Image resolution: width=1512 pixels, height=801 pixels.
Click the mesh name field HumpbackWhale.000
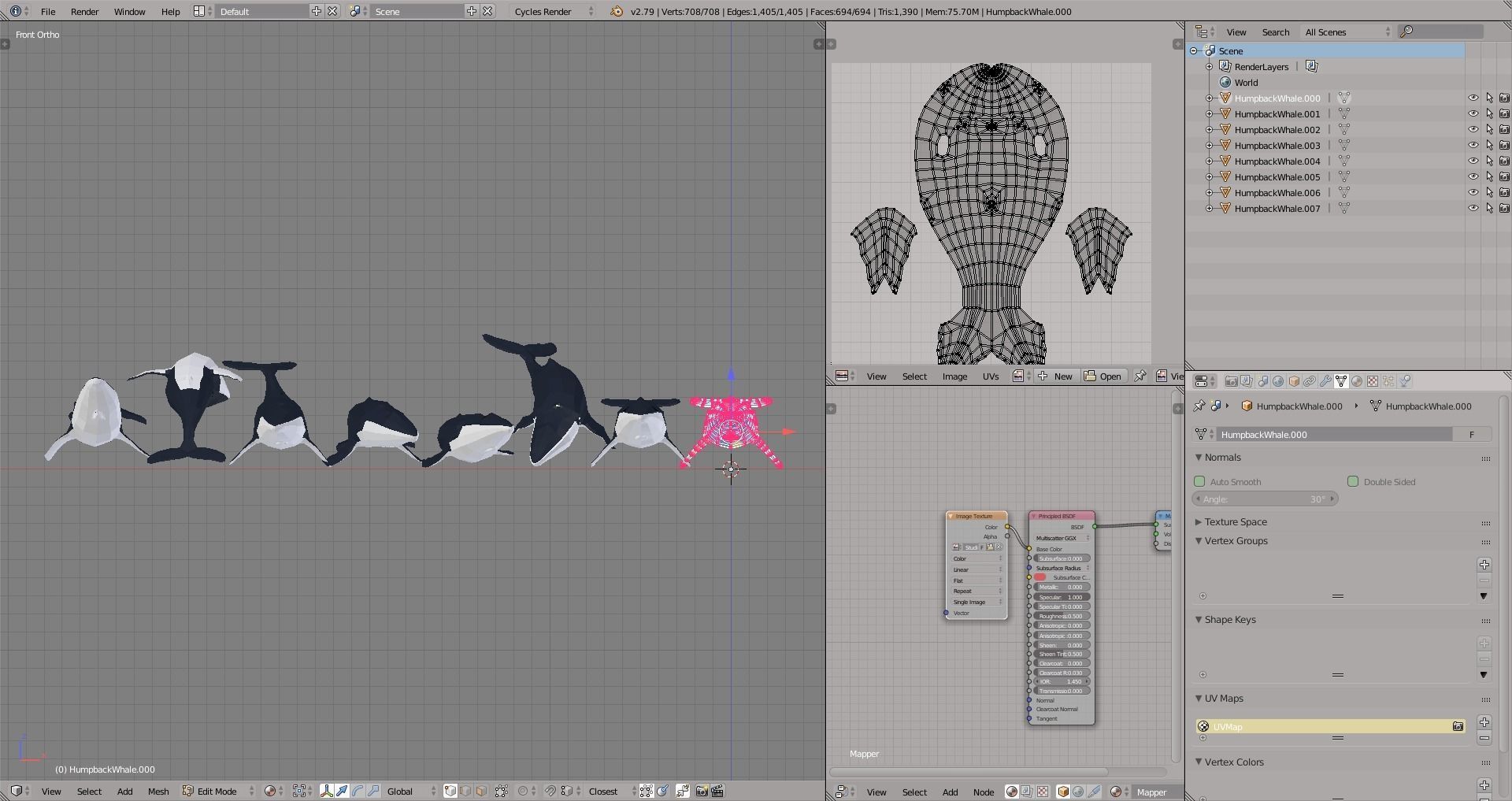(x=1334, y=434)
